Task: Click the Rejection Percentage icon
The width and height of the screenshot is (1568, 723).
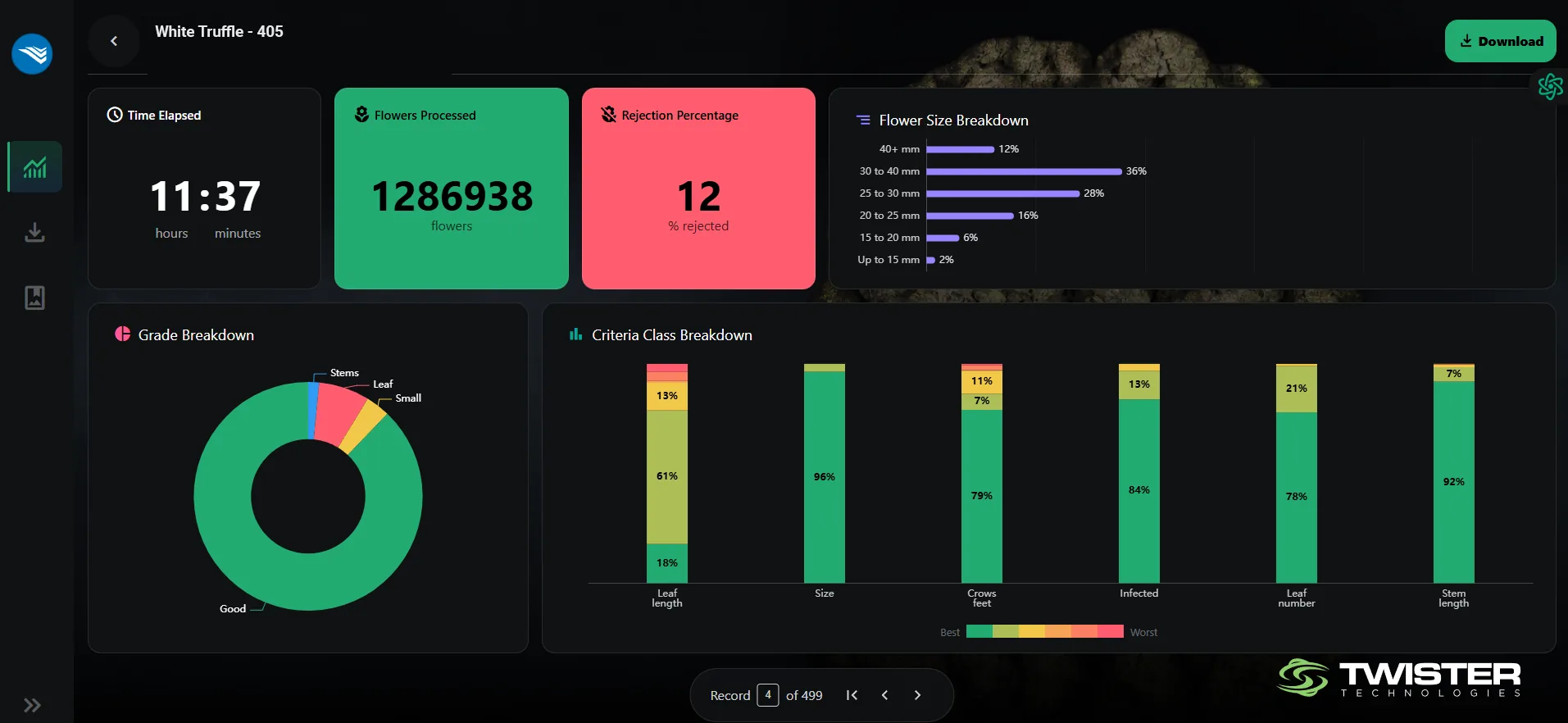Action: [x=608, y=115]
